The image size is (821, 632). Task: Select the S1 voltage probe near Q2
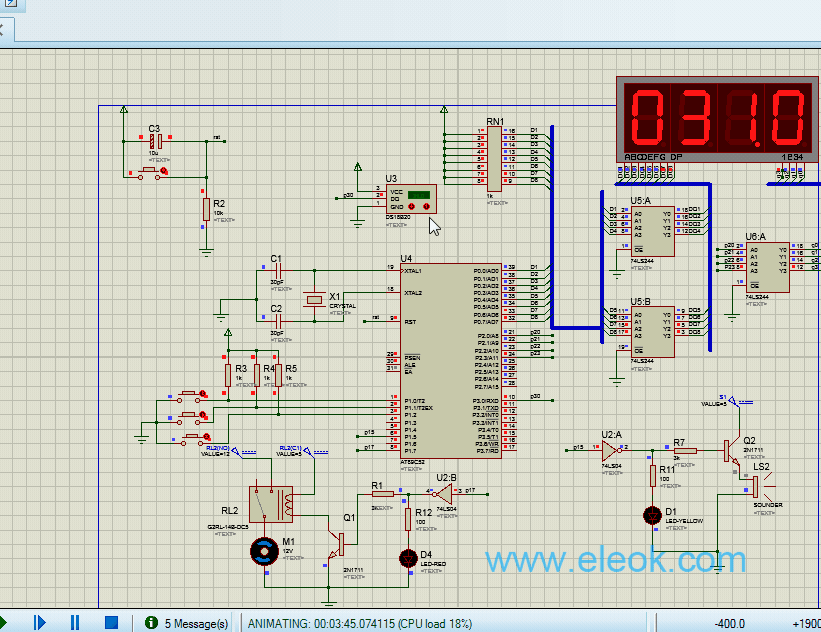click(x=733, y=402)
